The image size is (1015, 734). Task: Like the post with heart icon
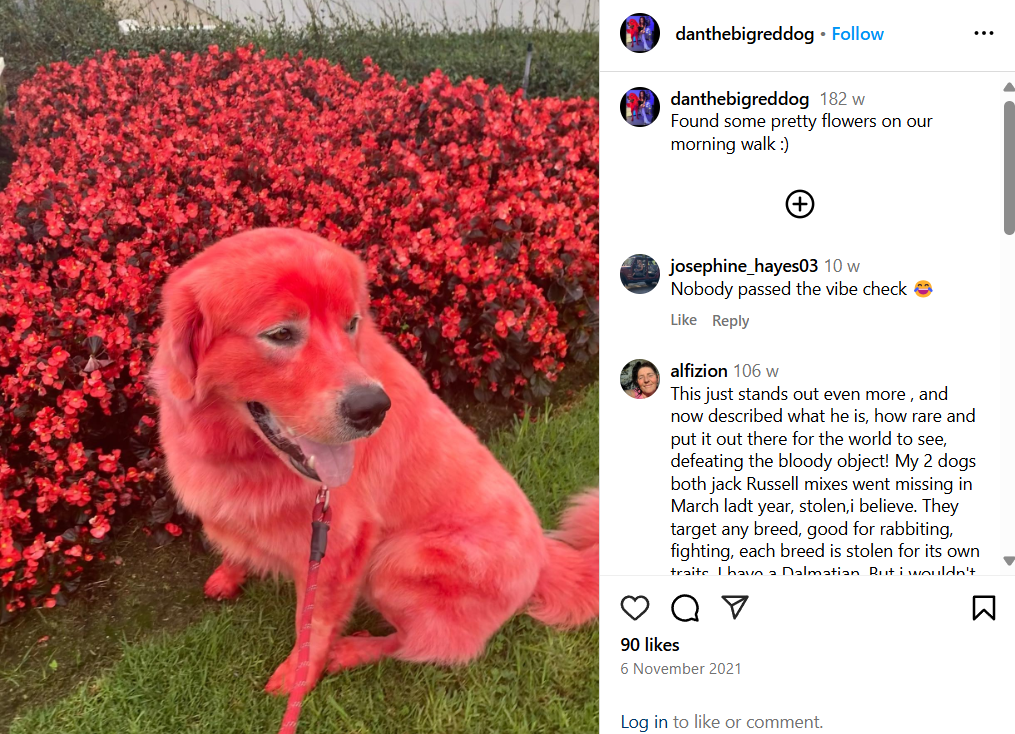click(x=634, y=608)
